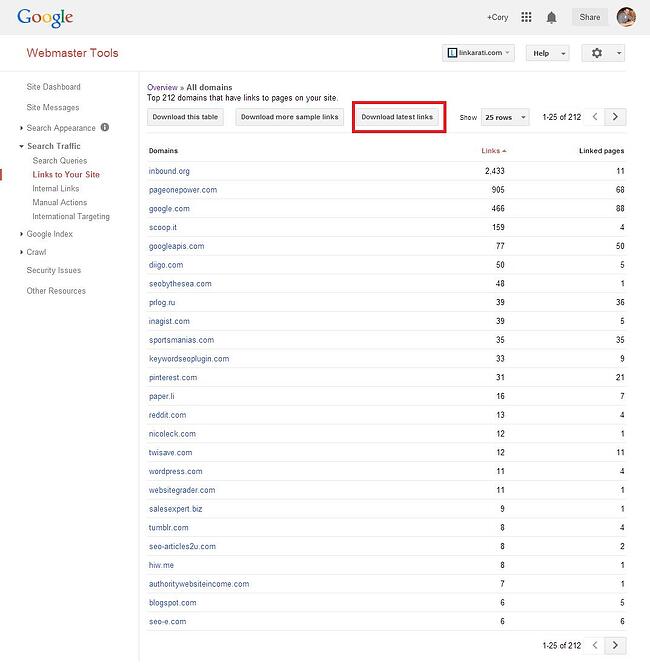This screenshot has width=650, height=672.
Task: Open International Targeting in the sidebar
Action: (71, 216)
